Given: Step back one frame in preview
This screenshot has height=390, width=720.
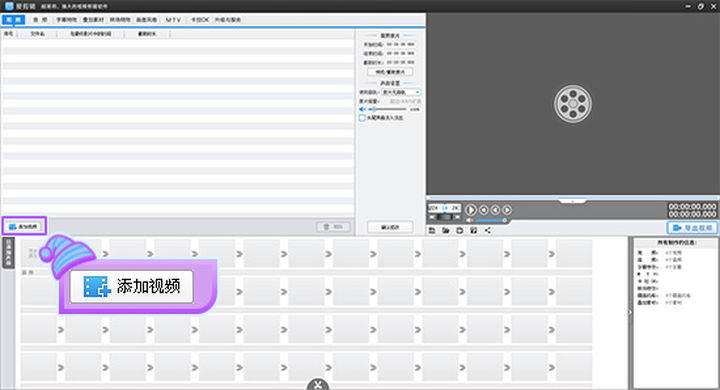Looking at the screenshot, I should tap(495, 210).
